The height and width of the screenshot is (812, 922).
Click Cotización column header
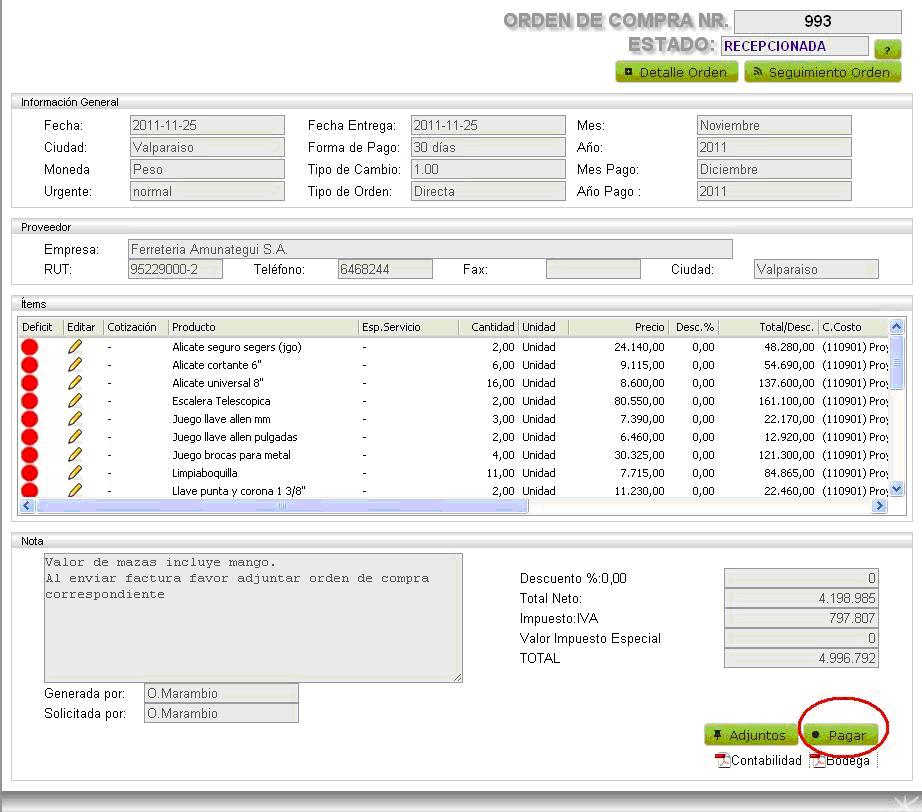coord(132,327)
